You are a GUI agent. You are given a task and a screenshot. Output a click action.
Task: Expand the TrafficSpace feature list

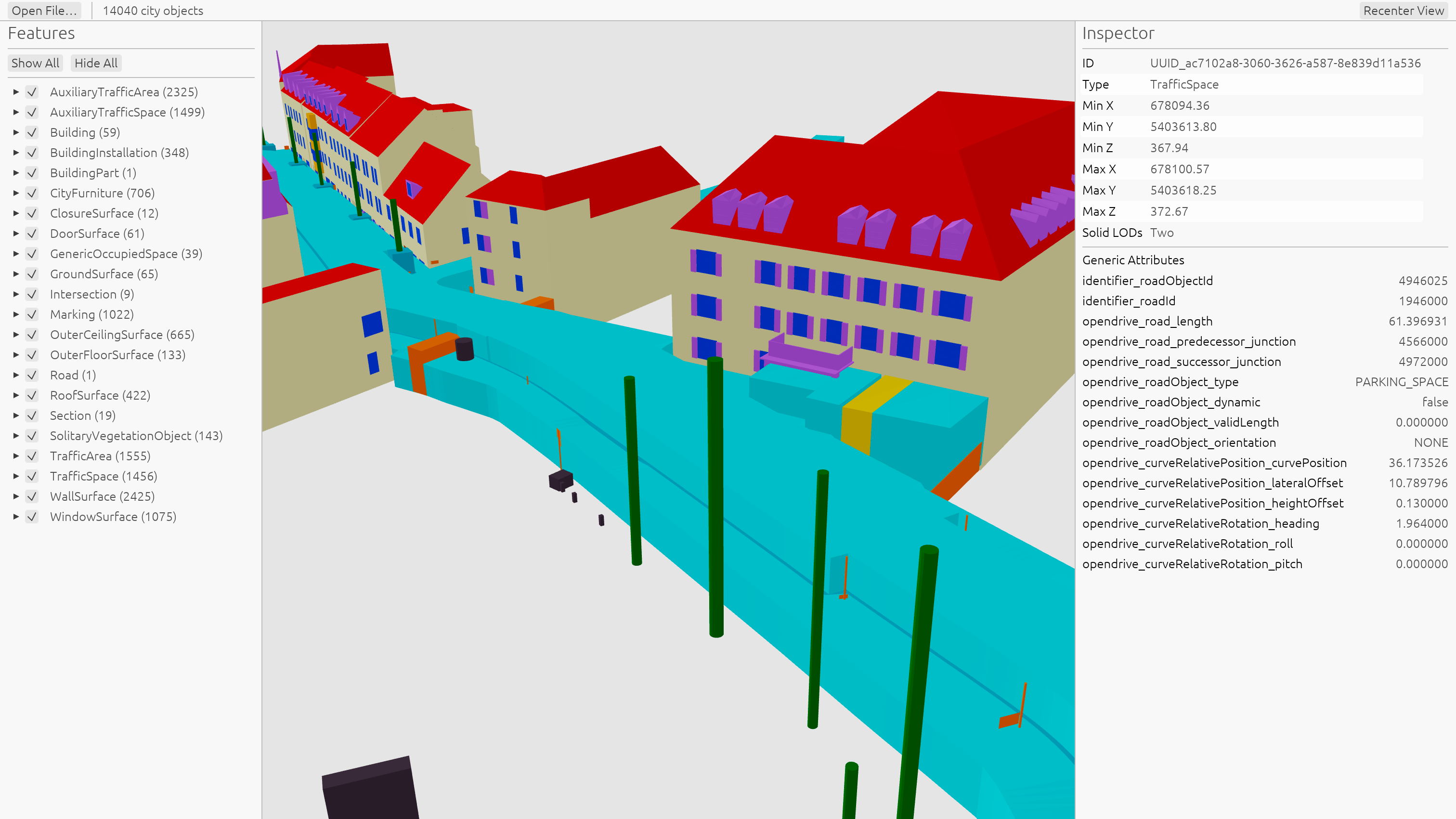[x=16, y=477]
